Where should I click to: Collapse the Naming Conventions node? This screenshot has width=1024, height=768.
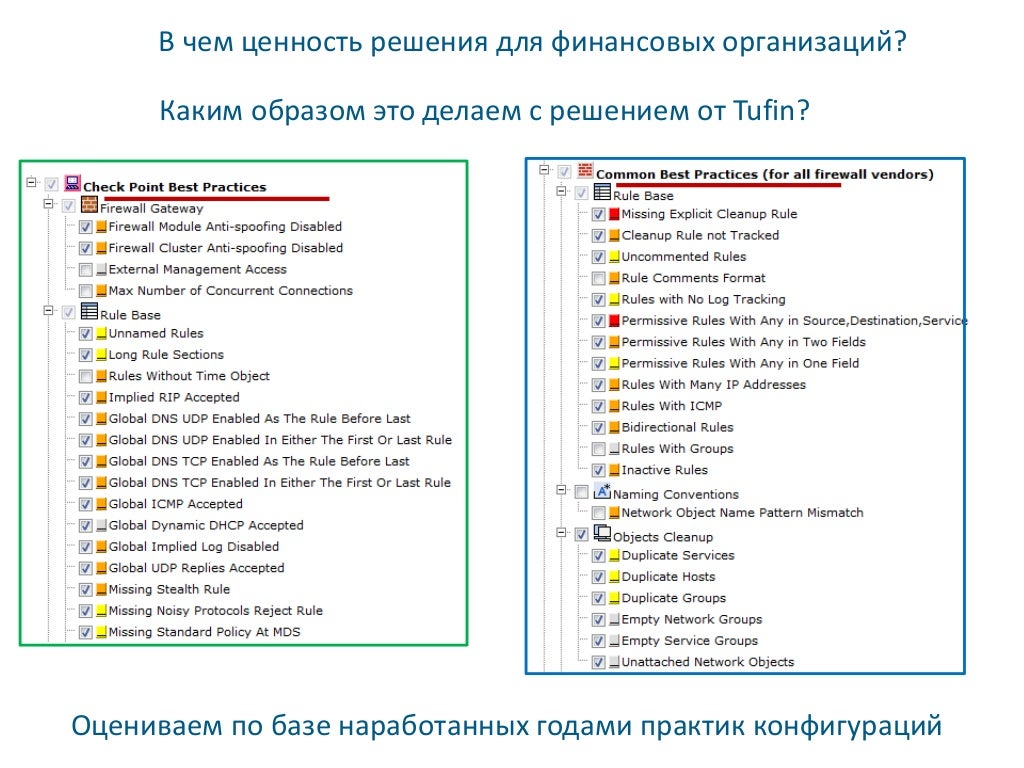(561, 490)
